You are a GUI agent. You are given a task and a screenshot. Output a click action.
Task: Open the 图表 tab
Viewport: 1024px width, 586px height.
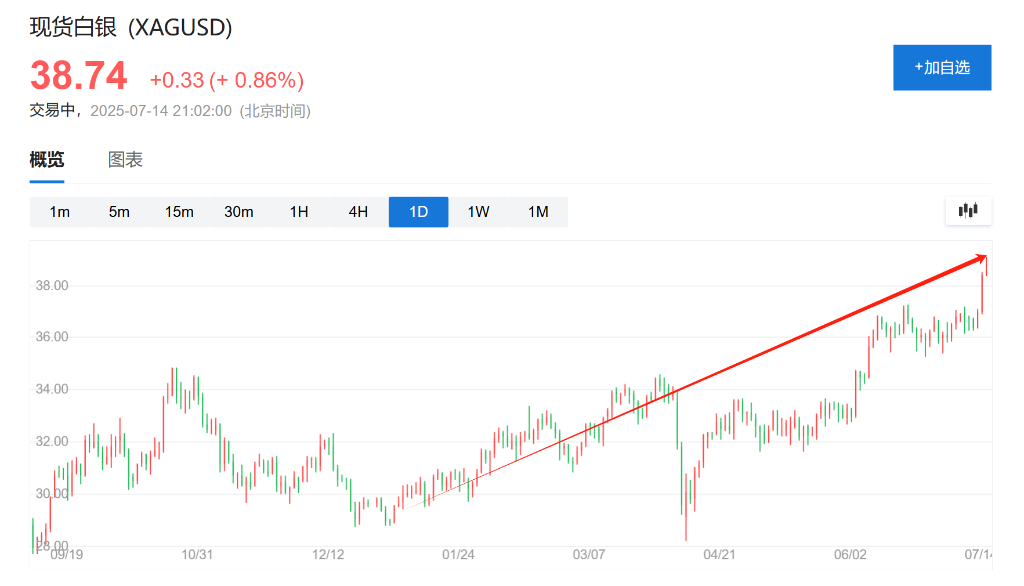pos(126,160)
